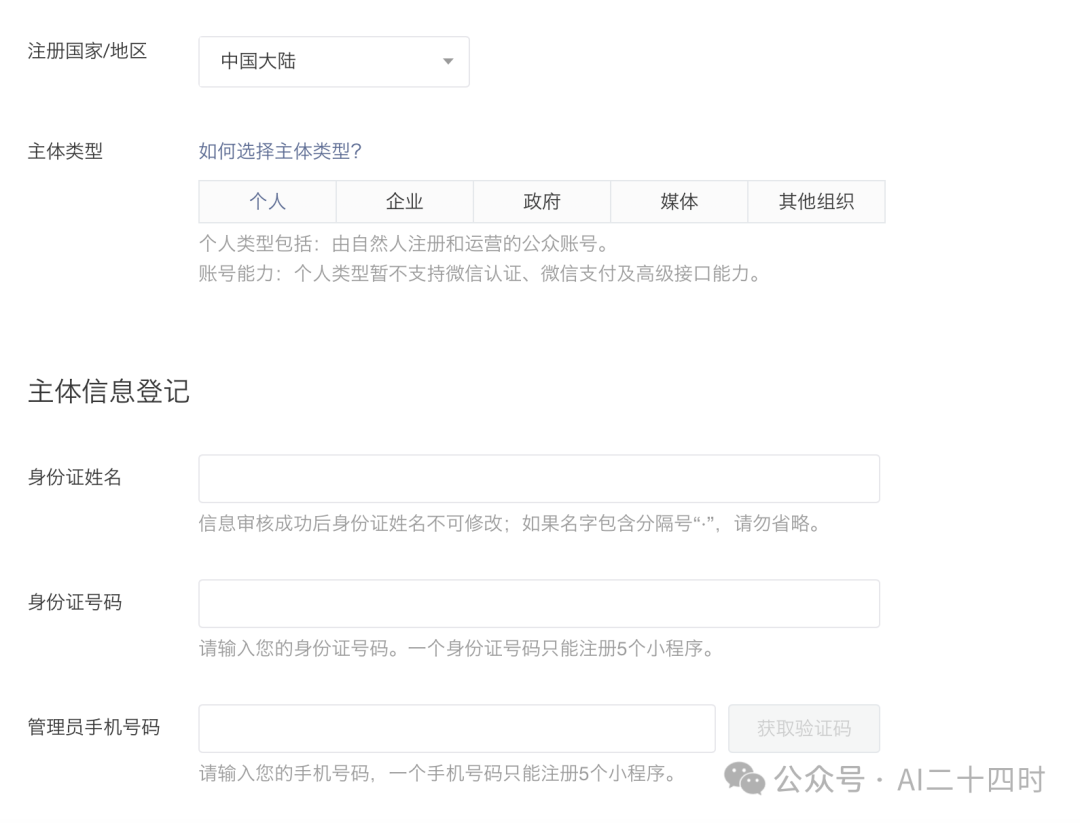Click the 身份证号码 field label
This screenshot has height=823, width=1080.
pos(74,602)
